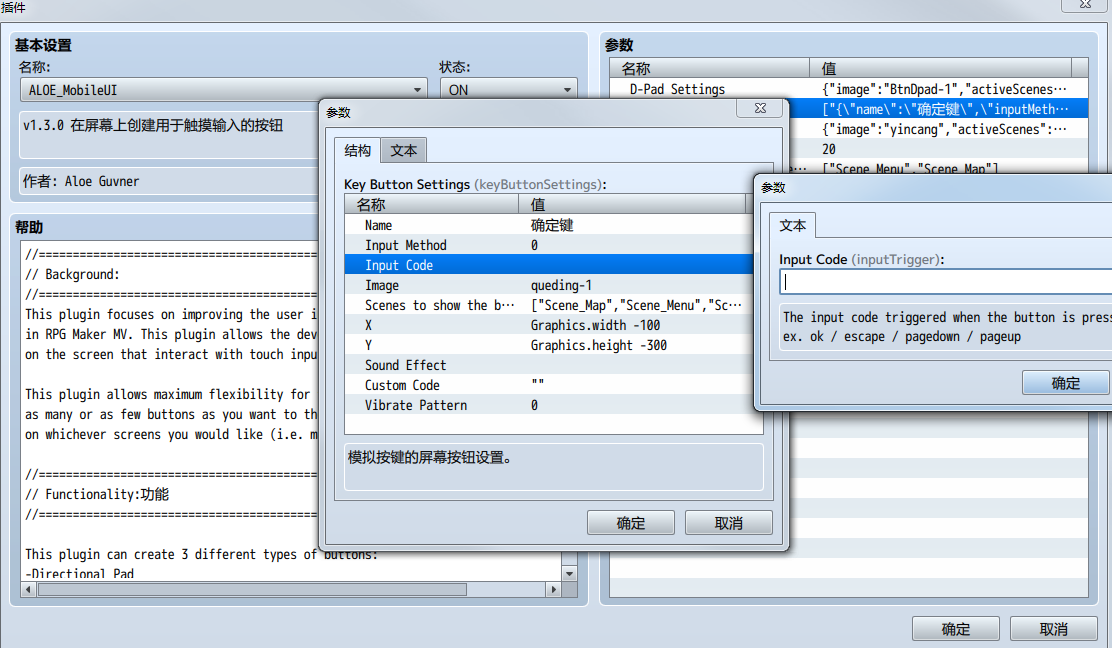The image size is (1112, 648).
Task: Select the Custom Code parameter row
Action: tap(549, 385)
